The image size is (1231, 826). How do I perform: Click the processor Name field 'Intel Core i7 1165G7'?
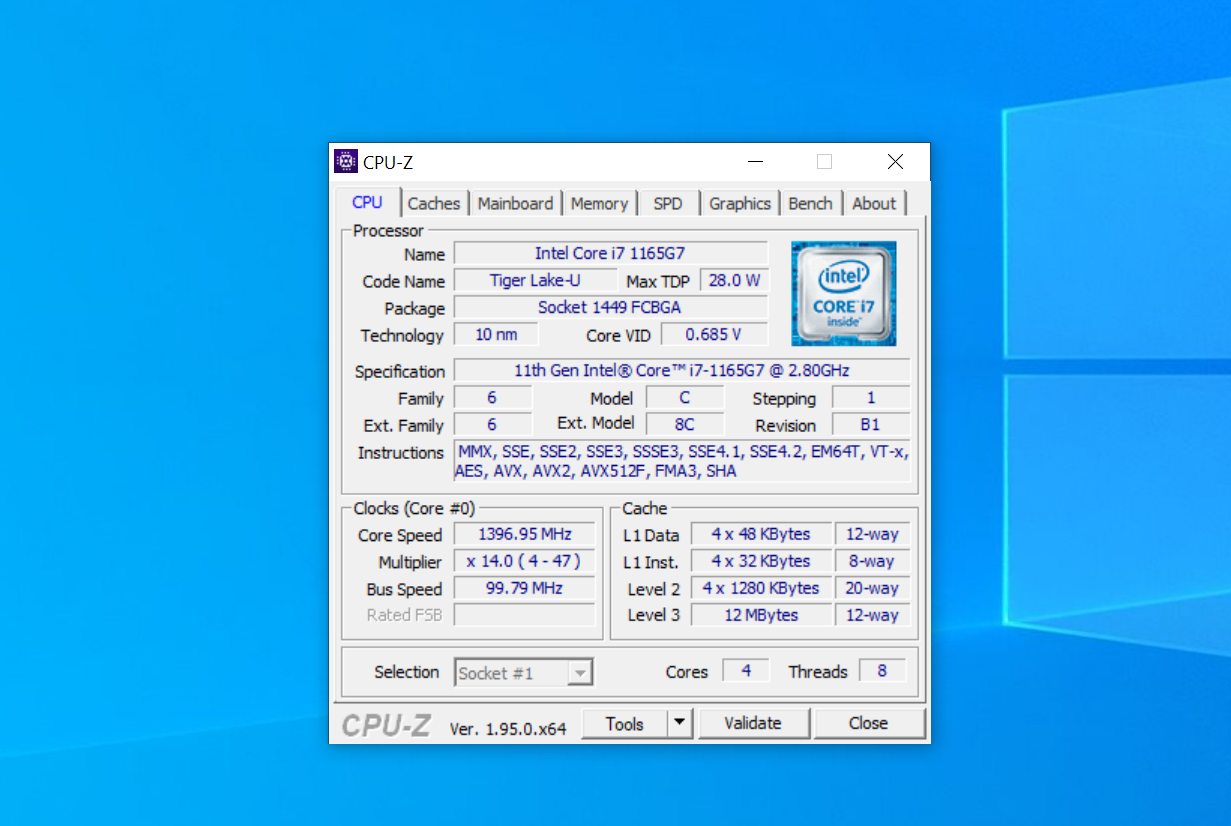(x=611, y=254)
